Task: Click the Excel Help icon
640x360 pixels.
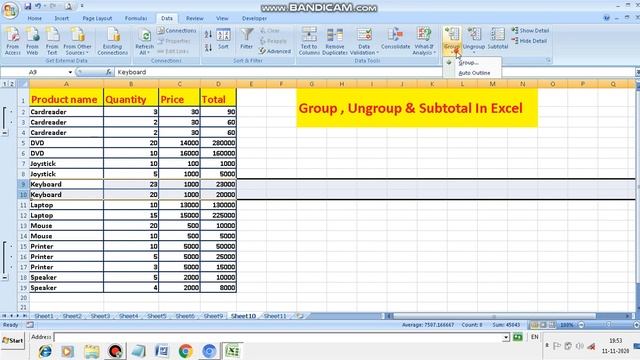Action: coord(607,18)
